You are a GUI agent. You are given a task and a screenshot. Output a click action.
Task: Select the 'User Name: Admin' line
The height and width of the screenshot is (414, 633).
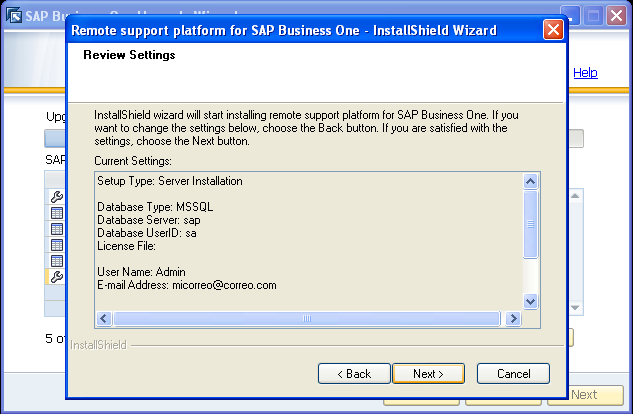[141, 272]
